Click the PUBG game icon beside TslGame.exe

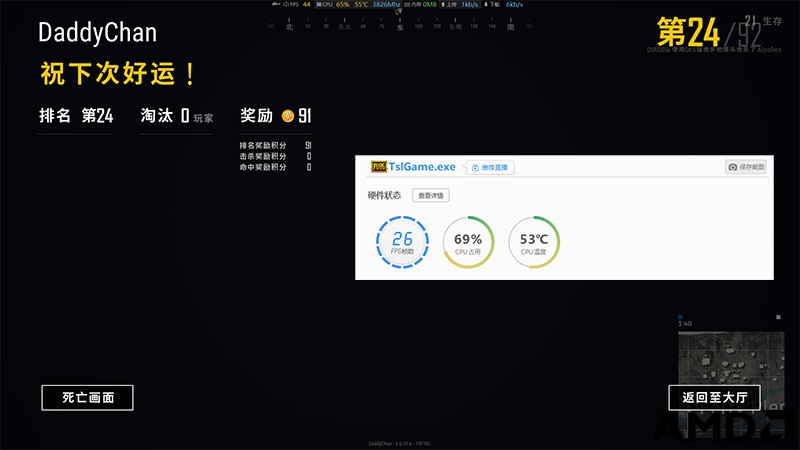click(379, 166)
